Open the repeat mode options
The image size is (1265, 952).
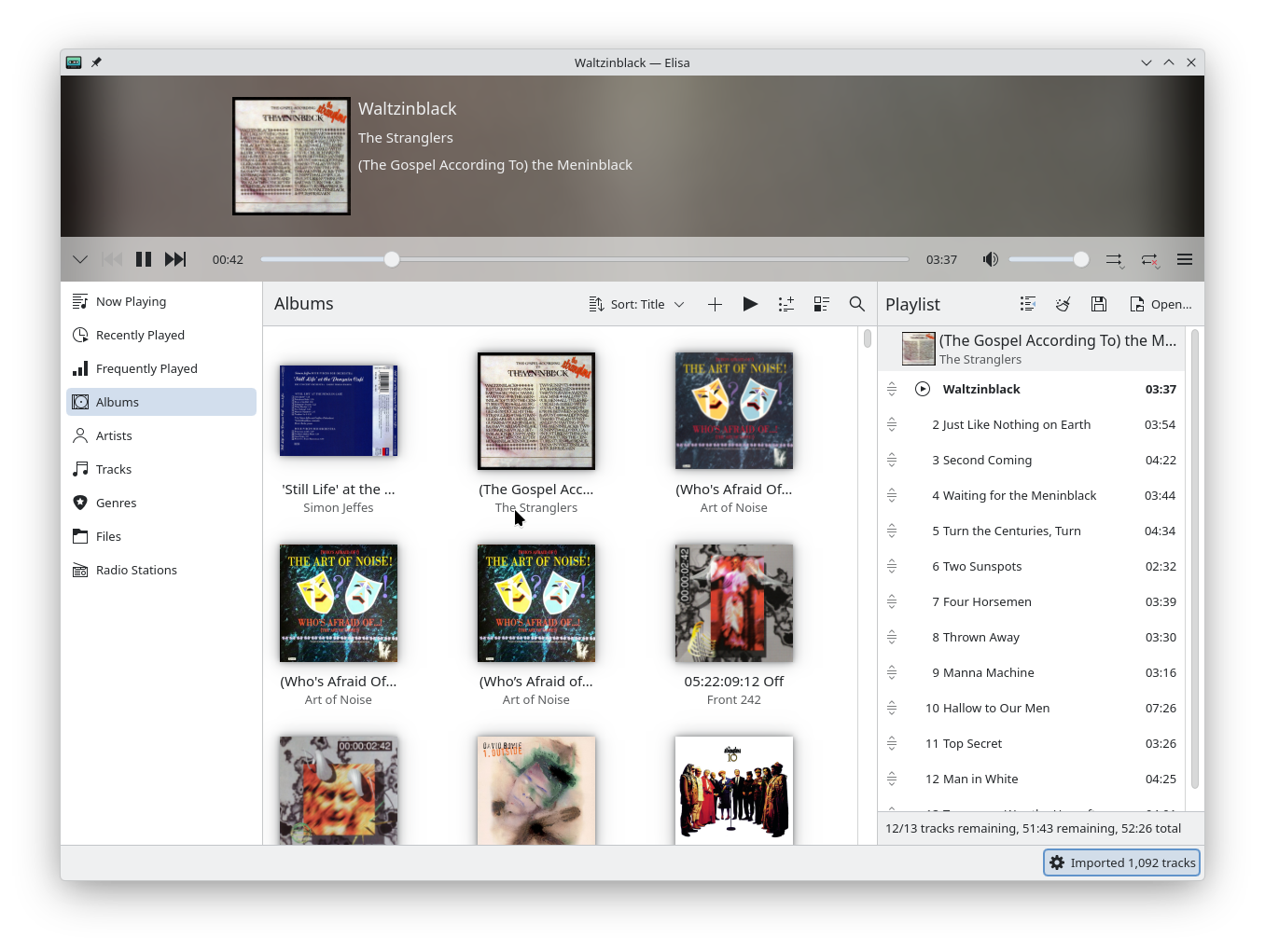tap(1149, 260)
